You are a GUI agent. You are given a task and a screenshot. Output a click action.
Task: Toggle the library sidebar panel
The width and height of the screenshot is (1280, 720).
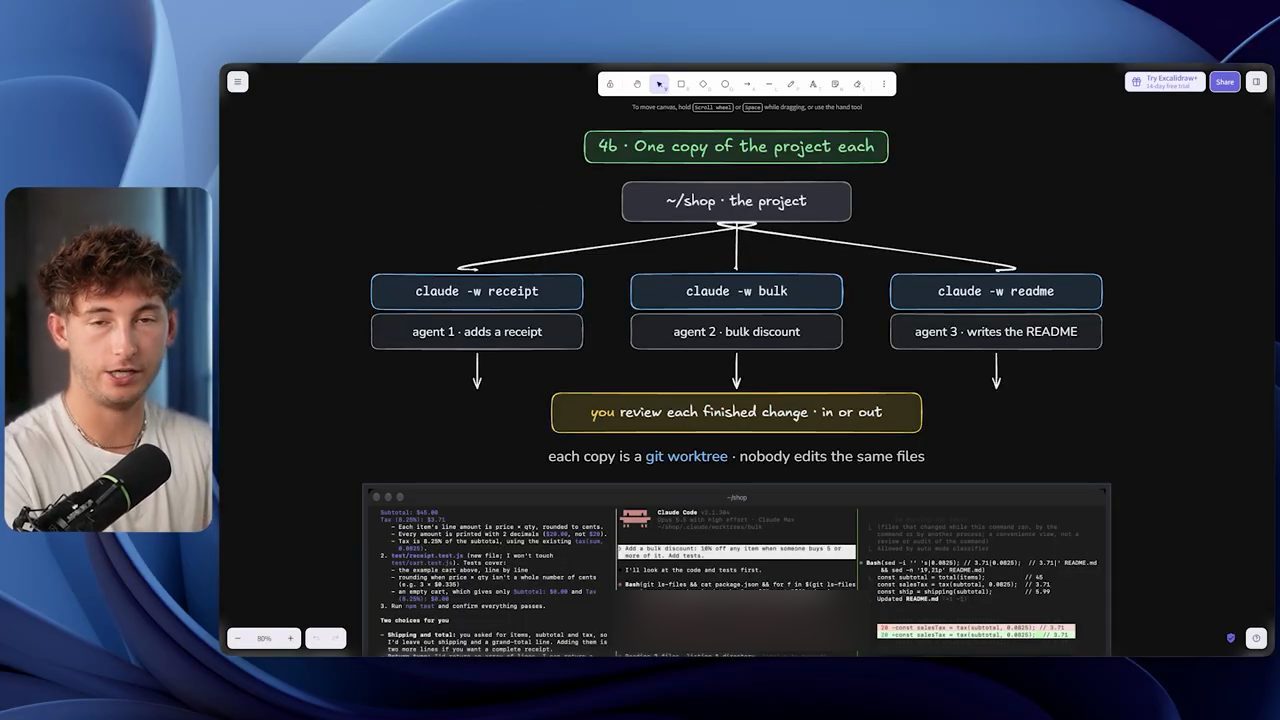[1256, 82]
